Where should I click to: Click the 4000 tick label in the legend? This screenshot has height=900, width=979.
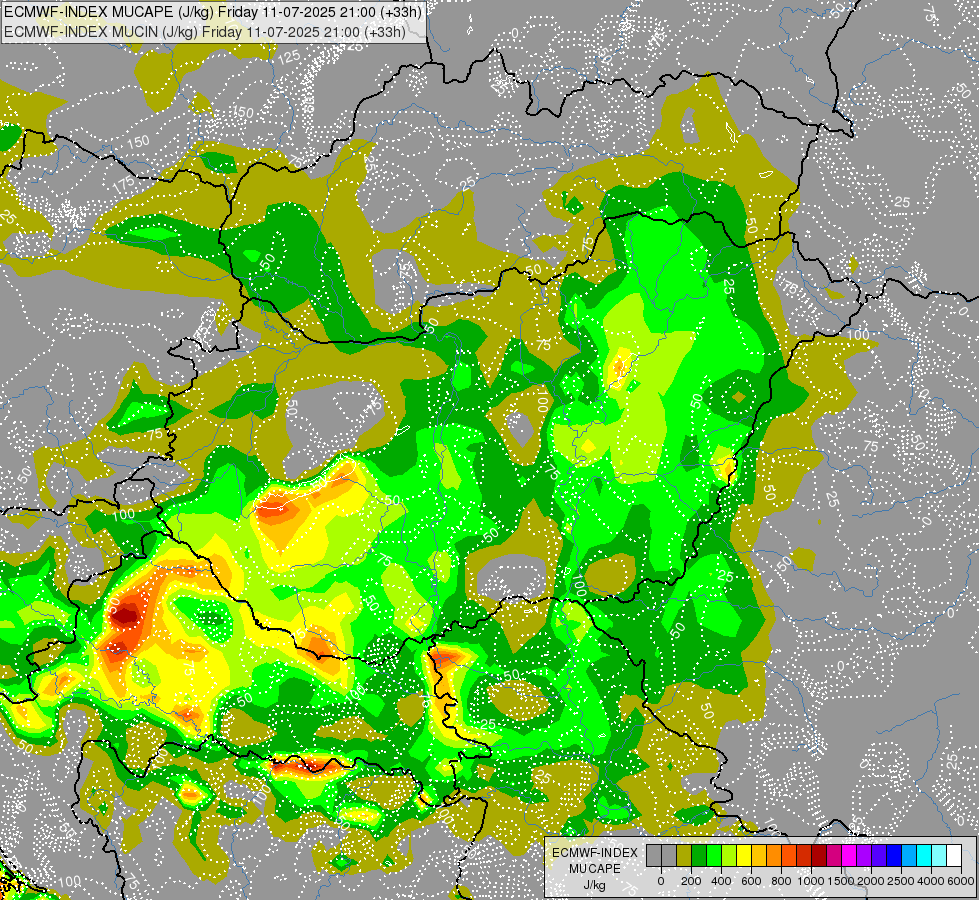coord(932,881)
